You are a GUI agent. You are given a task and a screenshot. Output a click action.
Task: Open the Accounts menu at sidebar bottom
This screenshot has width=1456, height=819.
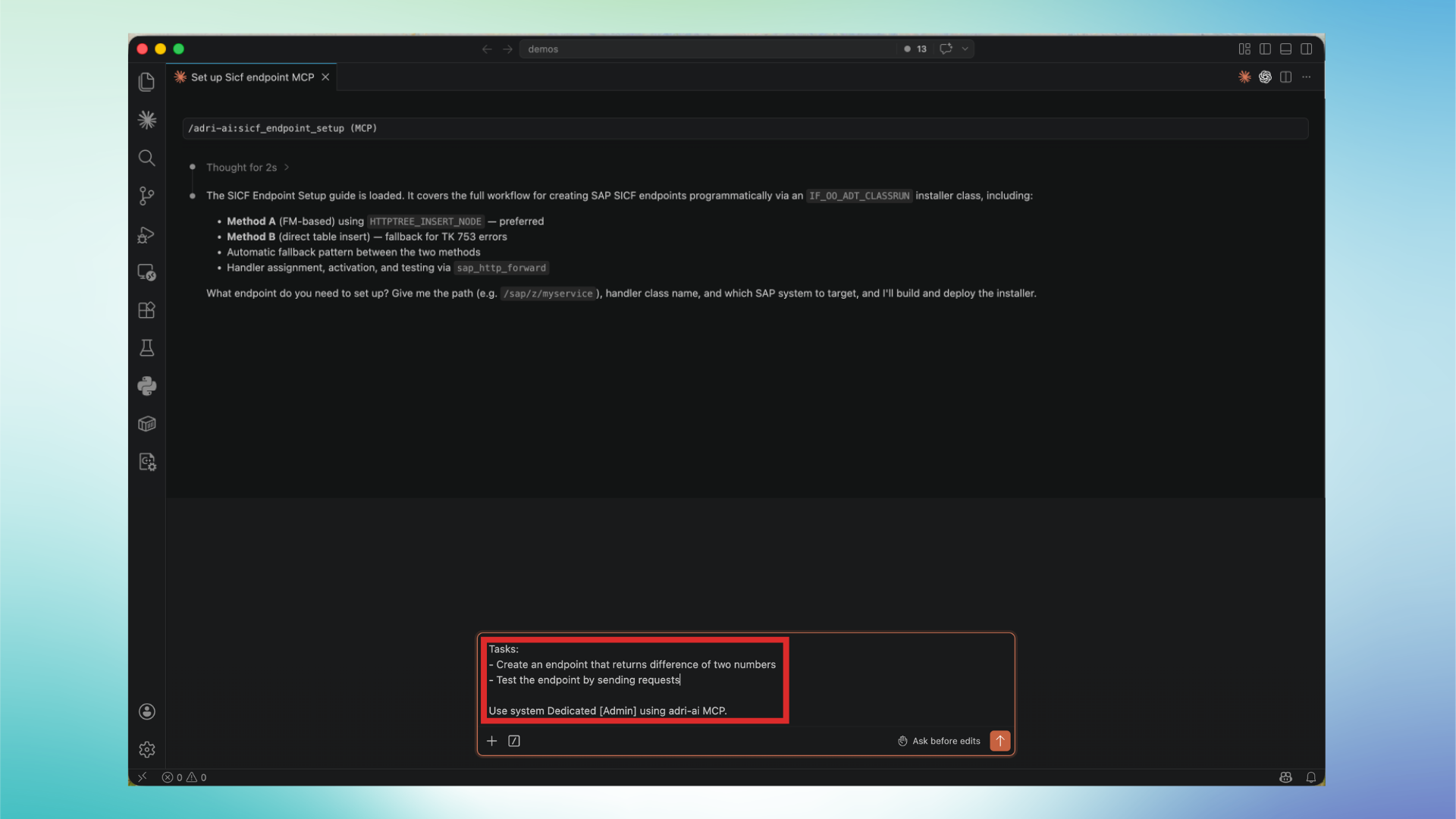point(146,711)
